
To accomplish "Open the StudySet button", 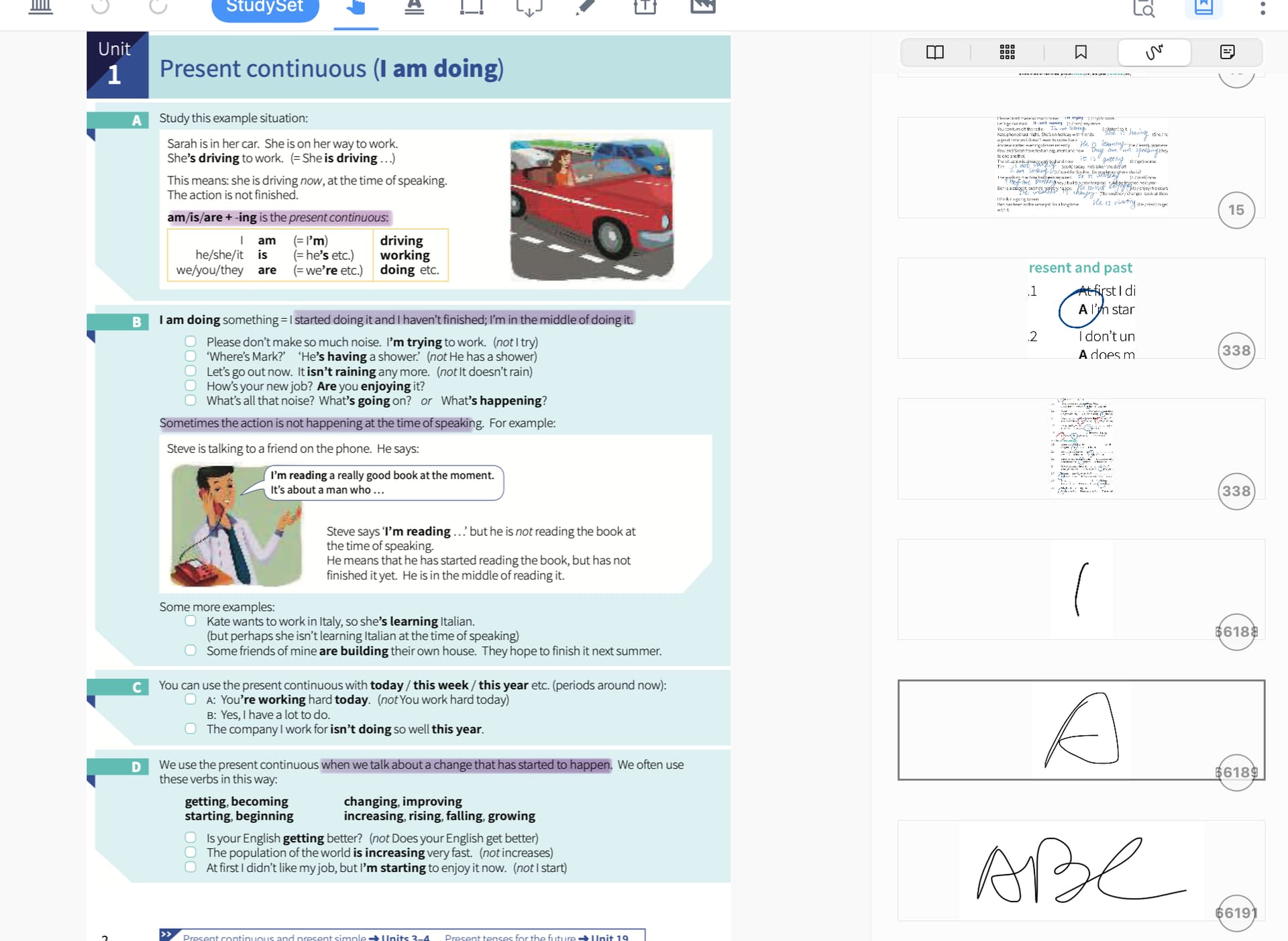I will (265, 8).
